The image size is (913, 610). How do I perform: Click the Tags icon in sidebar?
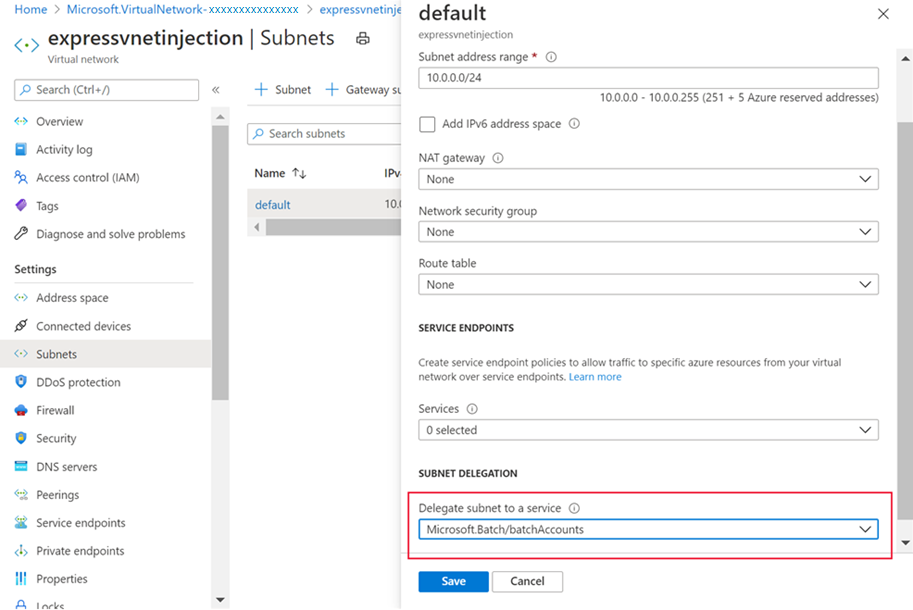click(x=21, y=206)
